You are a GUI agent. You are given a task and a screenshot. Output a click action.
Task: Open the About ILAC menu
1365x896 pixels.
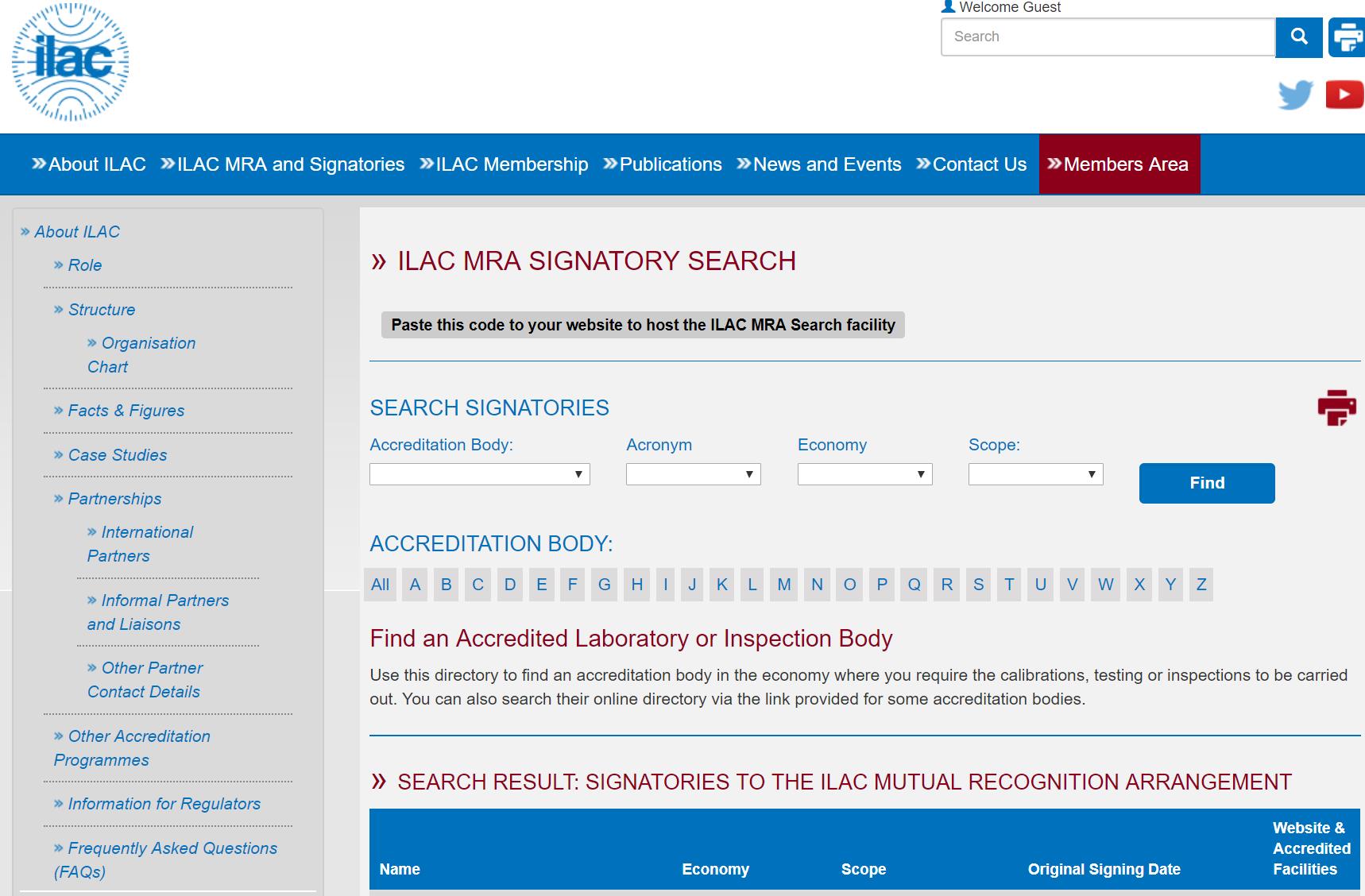(x=89, y=164)
